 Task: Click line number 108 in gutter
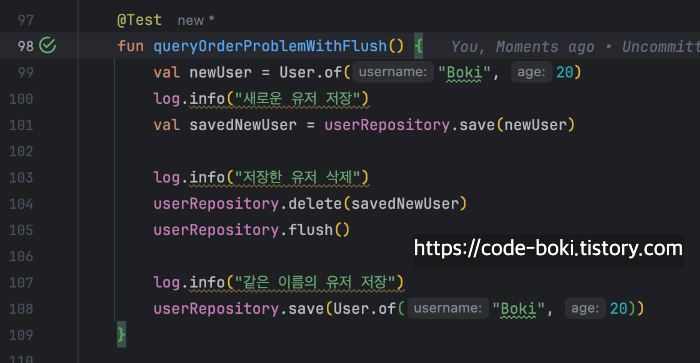tap(21, 309)
